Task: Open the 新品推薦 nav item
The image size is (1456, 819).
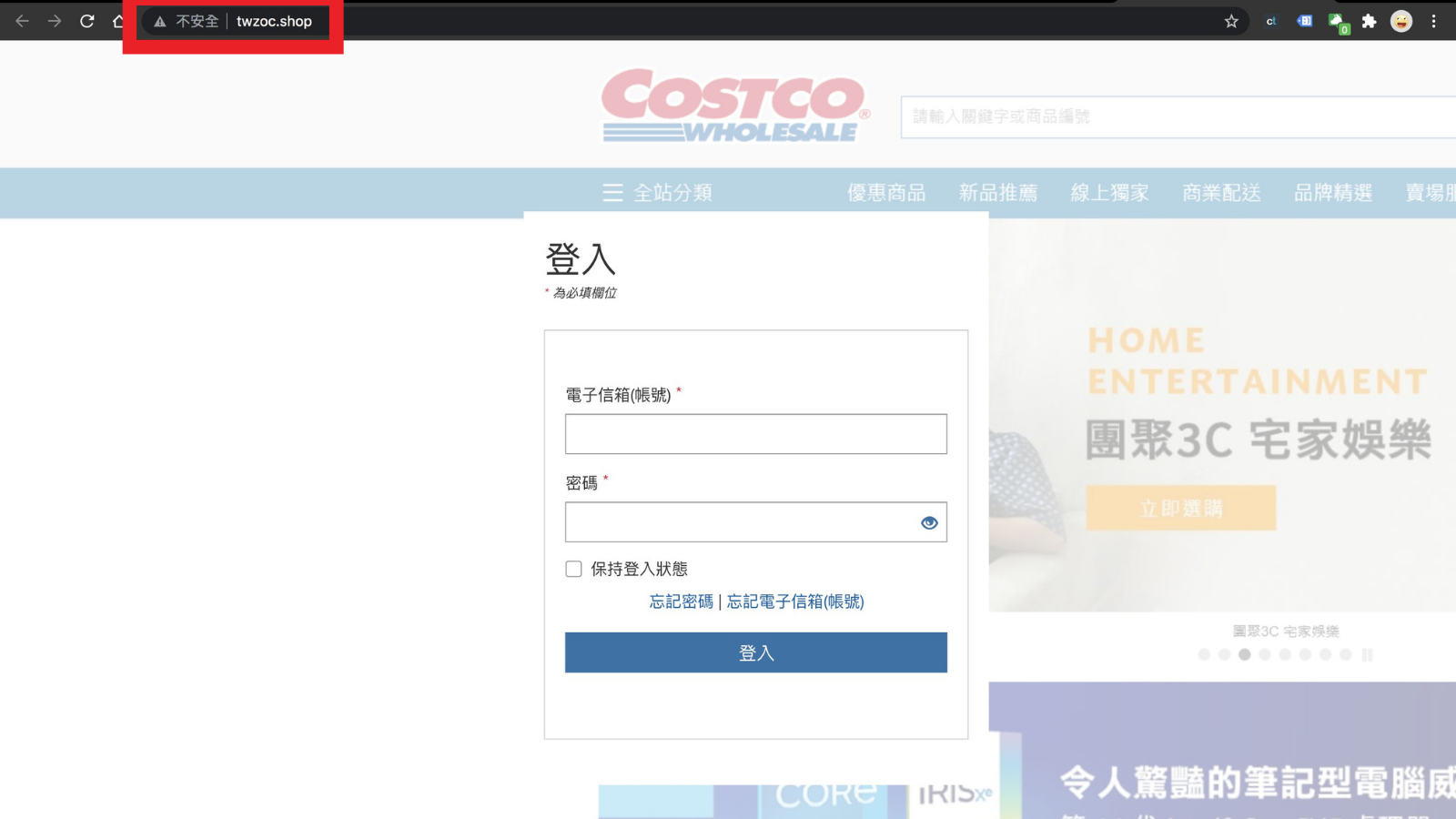Action: [998, 193]
